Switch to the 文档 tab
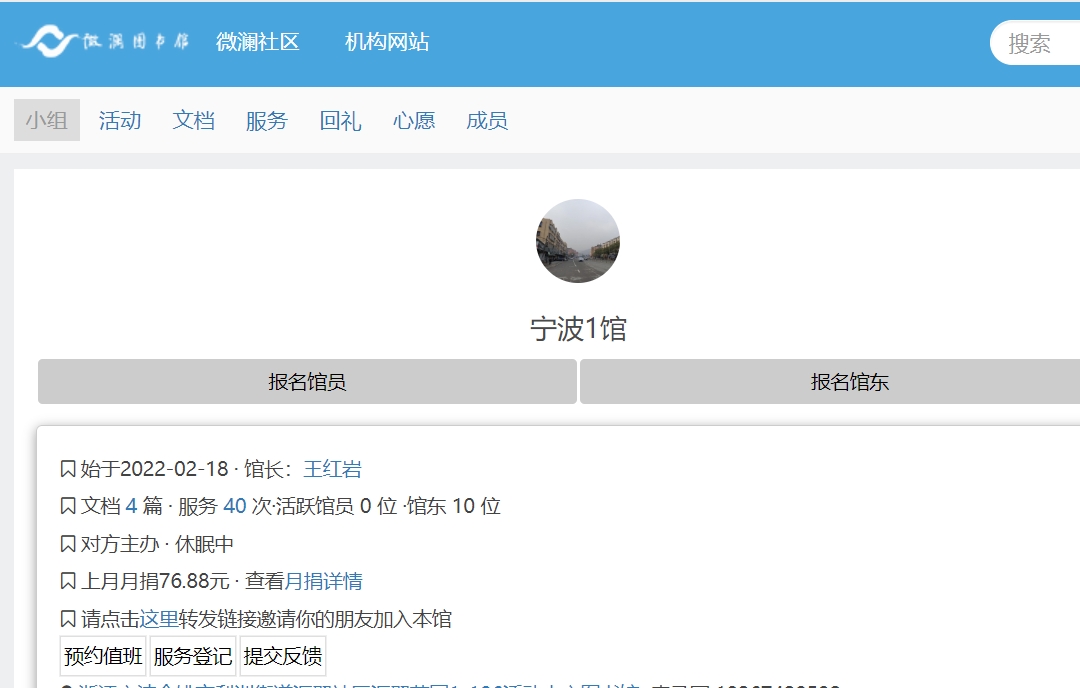The width and height of the screenshot is (1080, 688). click(x=194, y=121)
